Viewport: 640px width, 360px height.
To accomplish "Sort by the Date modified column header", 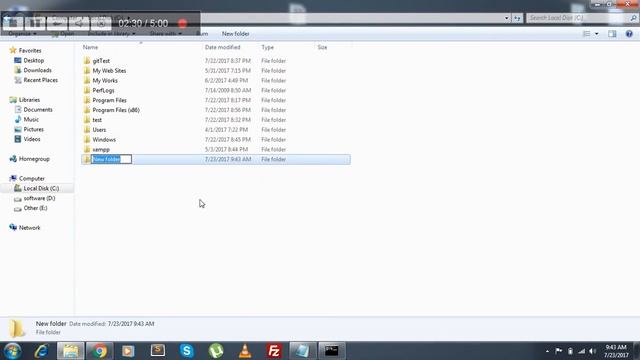I will point(222,47).
